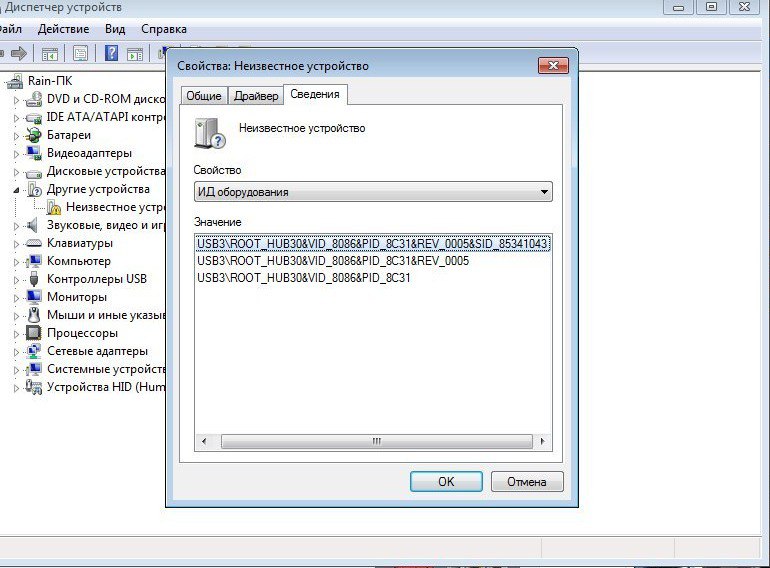
Task: Close the Свойства dialog with red X
Action: (x=553, y=65)
